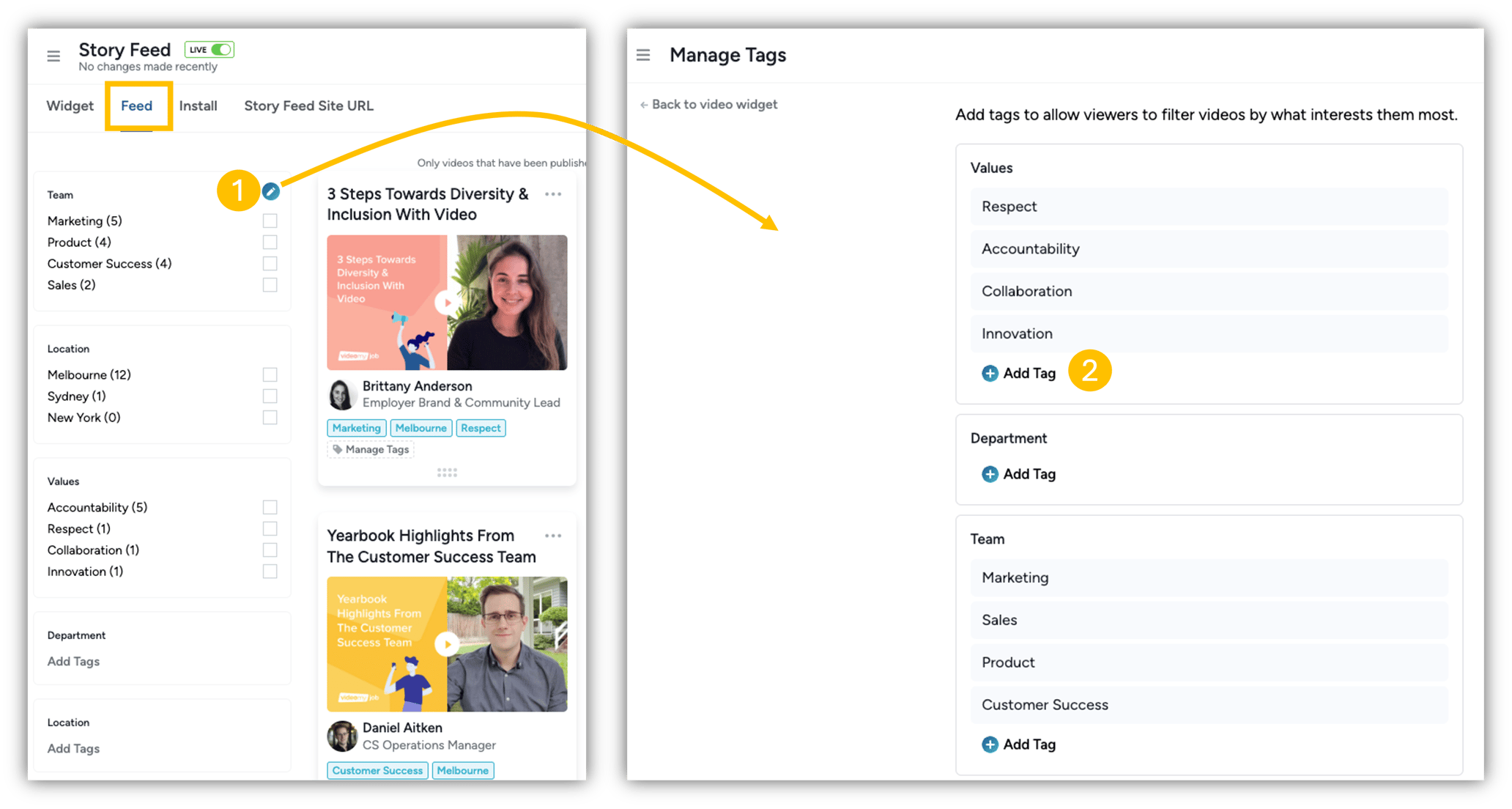The width and height of the screenshot is (1512, 809).
Task: Open the hamburger menu on Story Feed page
Action: (52, 55)
